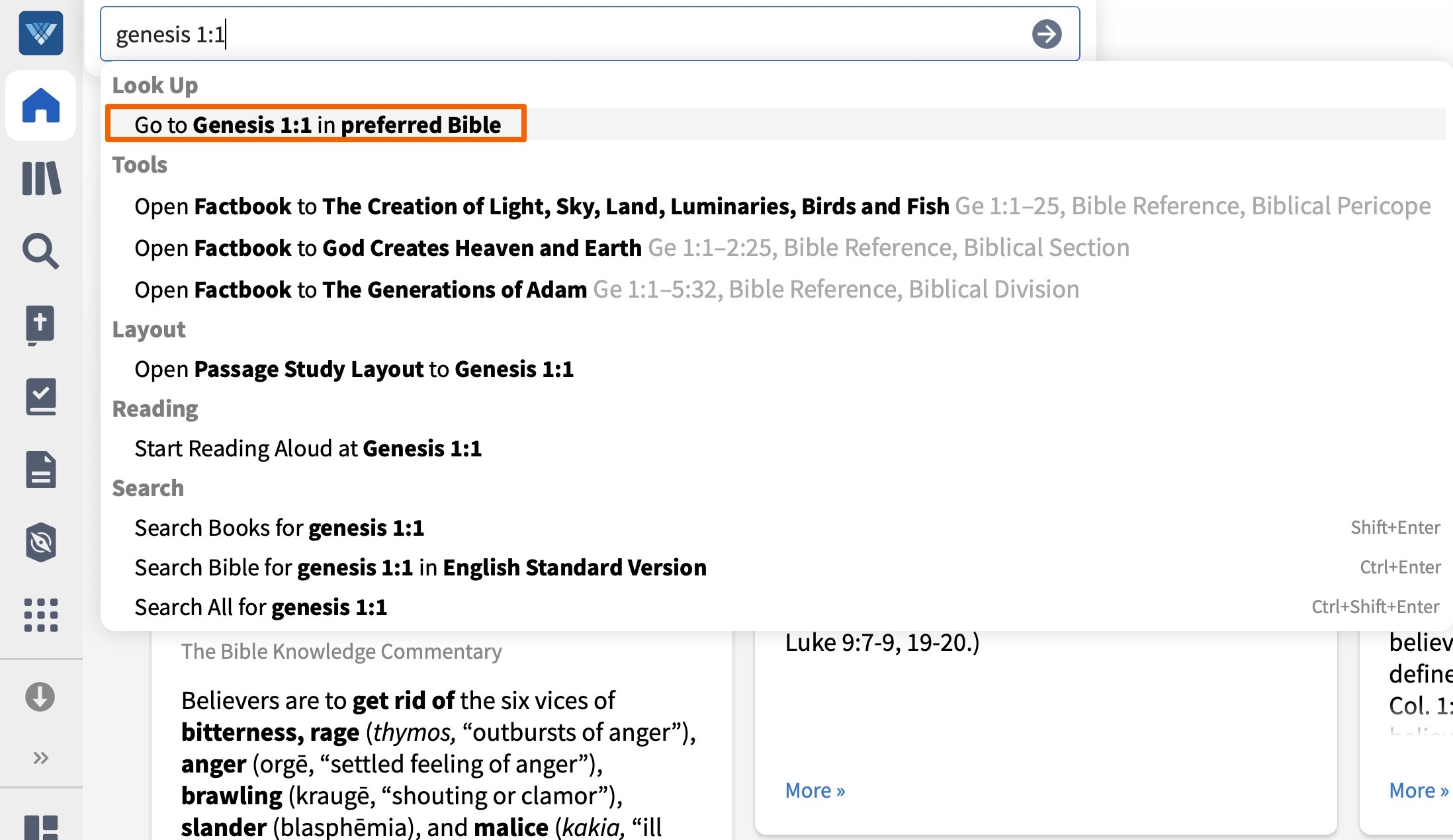The width and height of the screenshot is (1453, 840).
Task: Click the download arrow circle icon
Action: click(x=40, y=697)
